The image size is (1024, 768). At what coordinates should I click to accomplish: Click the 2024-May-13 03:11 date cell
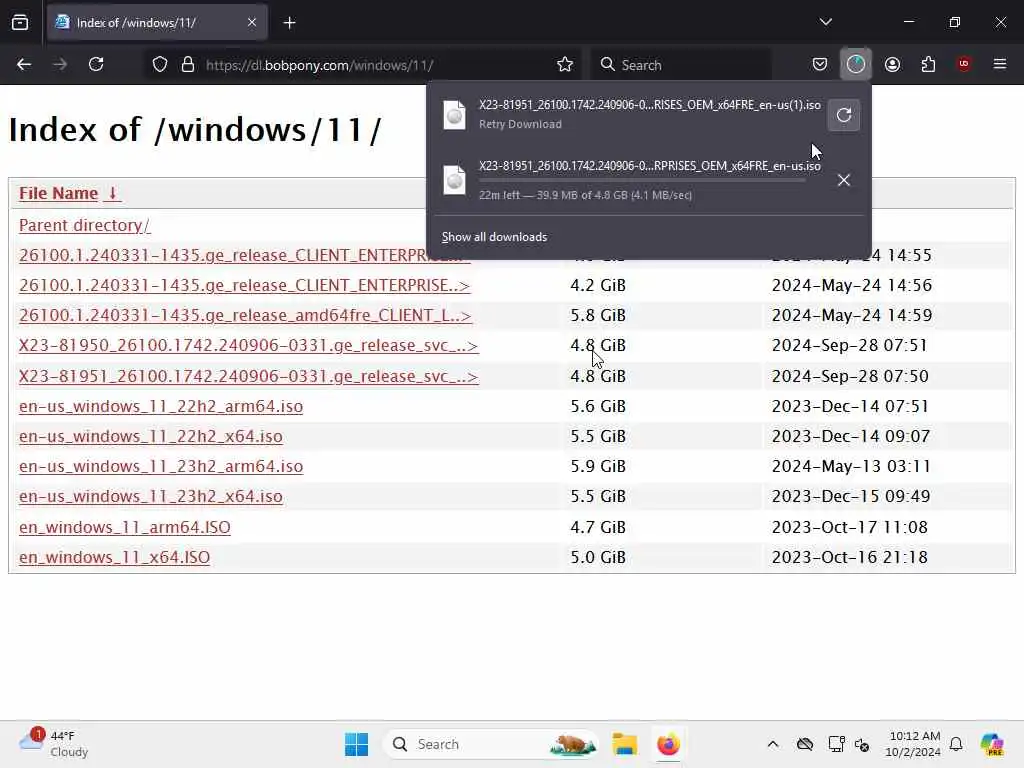[x=851, y=466]
